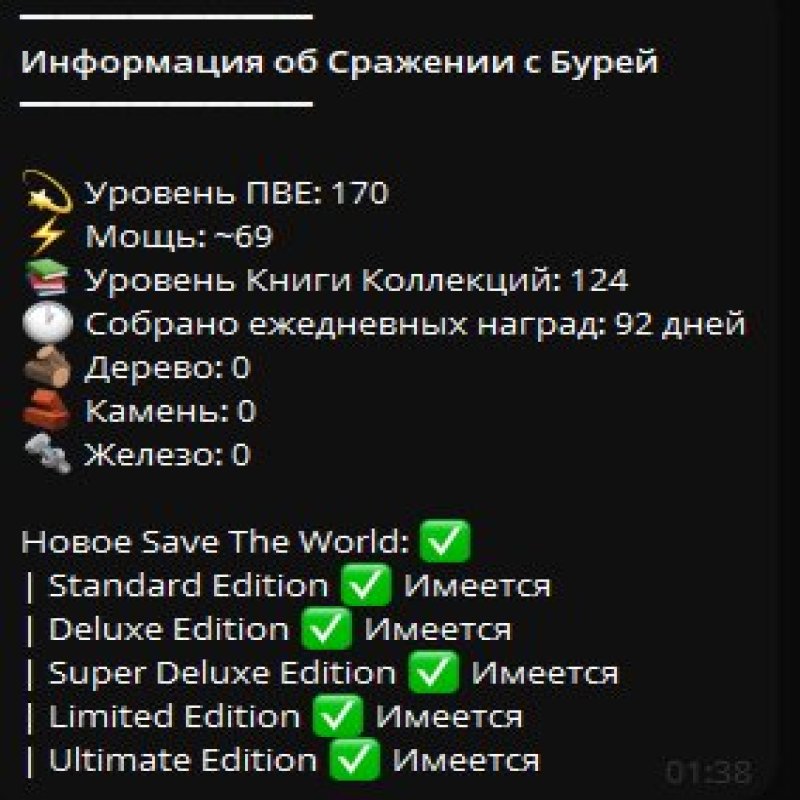Click the Standard Edition green checkmark

(x=366, y=585)
